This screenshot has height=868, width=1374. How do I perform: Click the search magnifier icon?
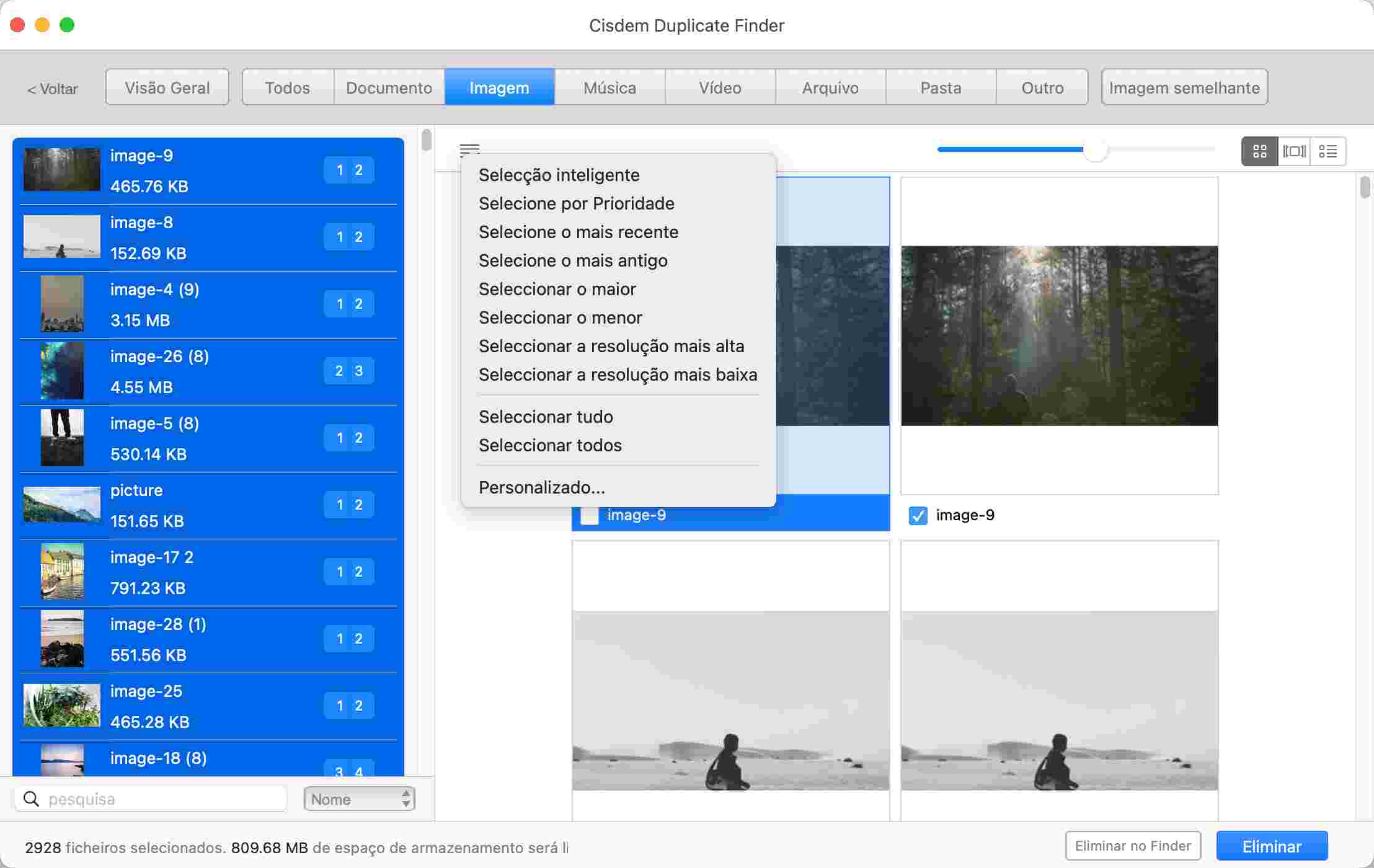click(31, 799)
